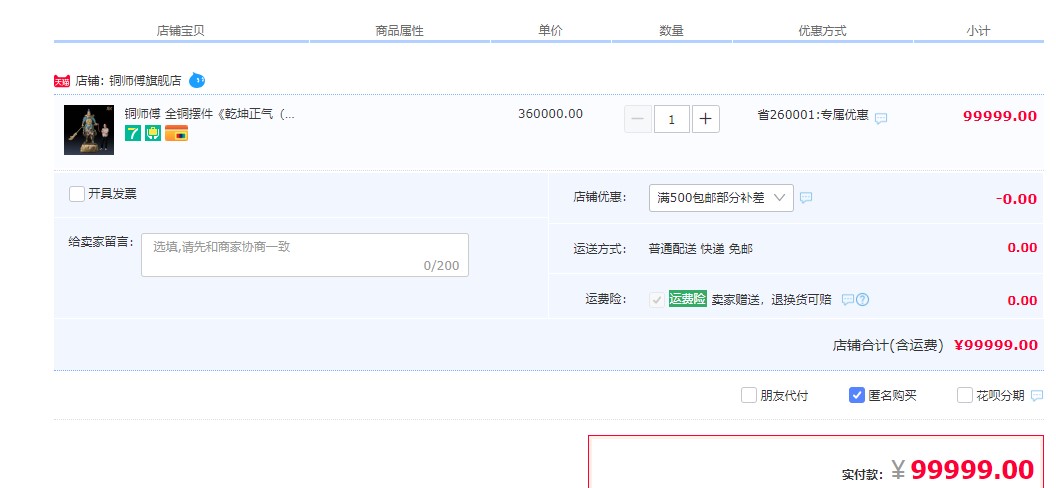Click the seller message text box
The image size is (1056, 488).
pyautogui.click(x=304, y=255)
